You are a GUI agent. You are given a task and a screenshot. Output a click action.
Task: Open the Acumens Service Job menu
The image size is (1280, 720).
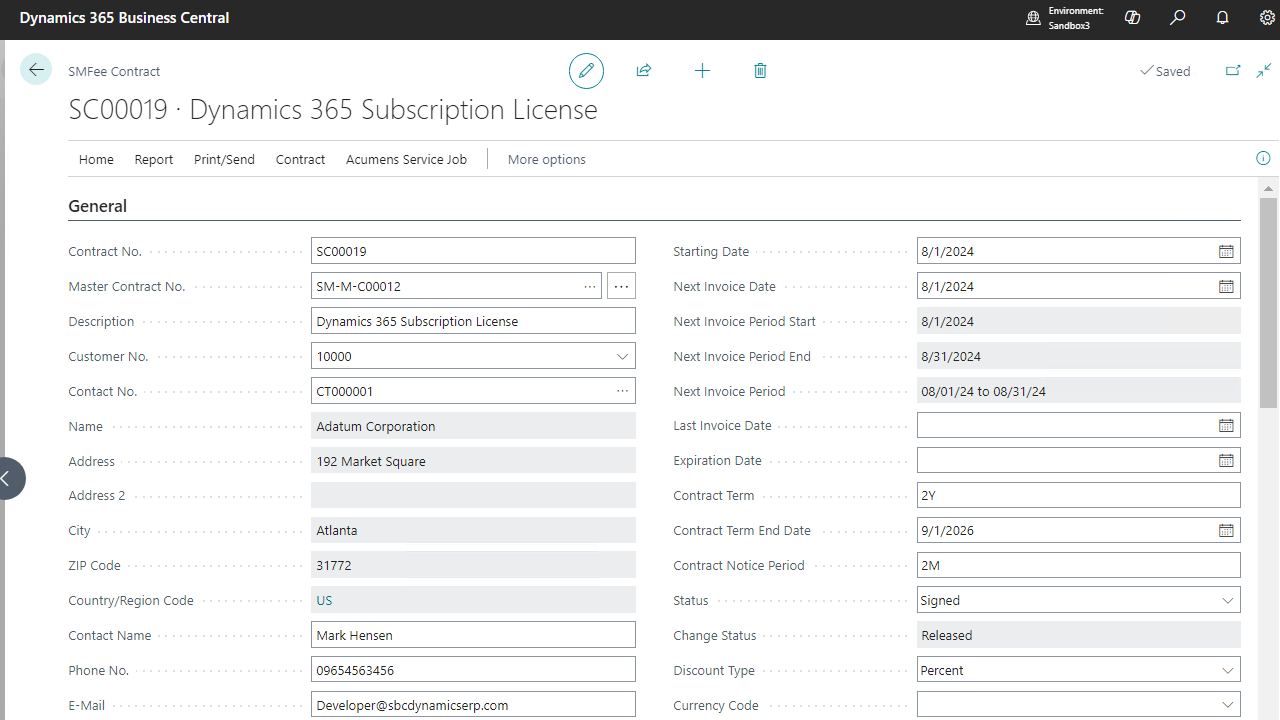(406, 159)
